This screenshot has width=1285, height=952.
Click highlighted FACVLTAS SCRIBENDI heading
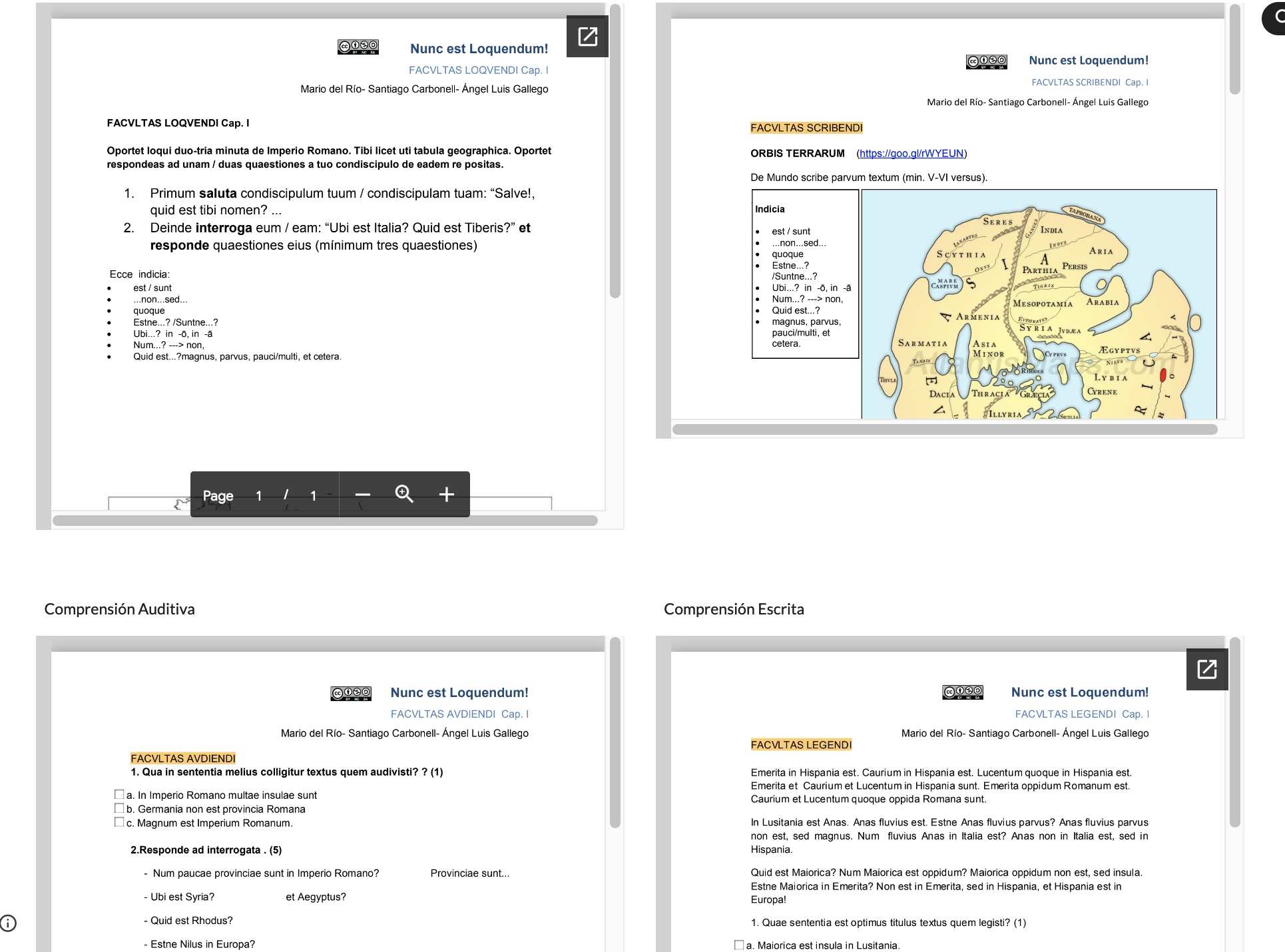click(806, 128)
